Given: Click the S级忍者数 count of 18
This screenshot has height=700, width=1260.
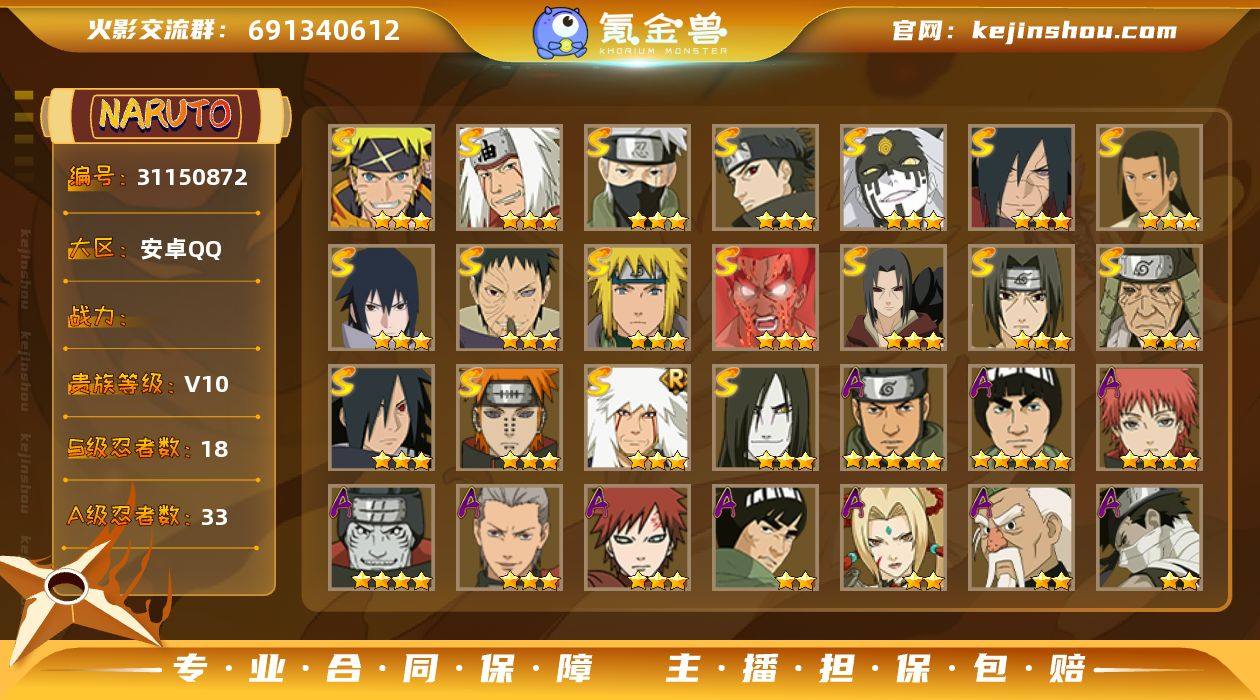Looking at the screenshot, I should coord(214,449).
